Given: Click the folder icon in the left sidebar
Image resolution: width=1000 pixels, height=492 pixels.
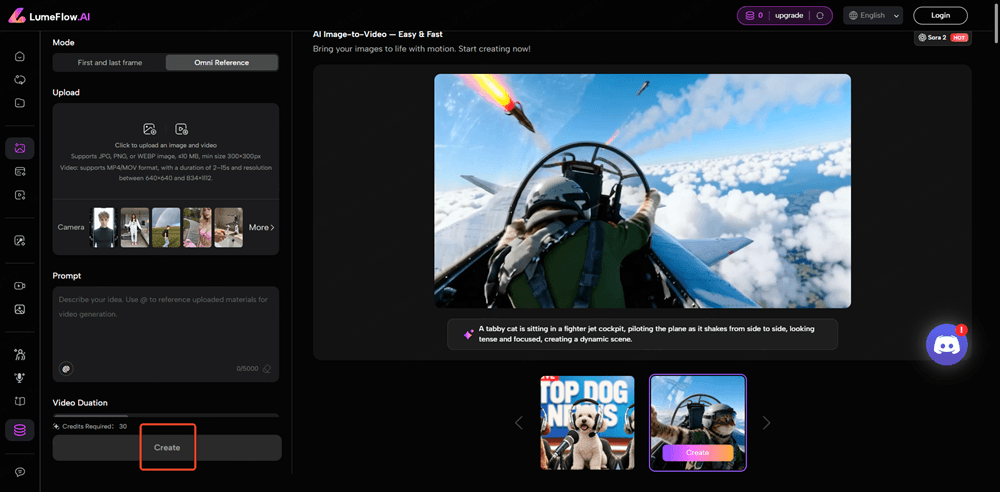Looking at the screenshot, I should 19,103.
